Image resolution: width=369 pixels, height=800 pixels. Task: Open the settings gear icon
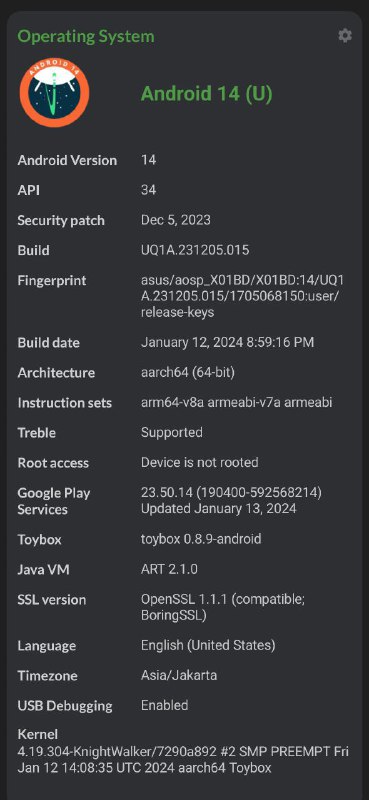pyautogui.click(x=345, y=36)
